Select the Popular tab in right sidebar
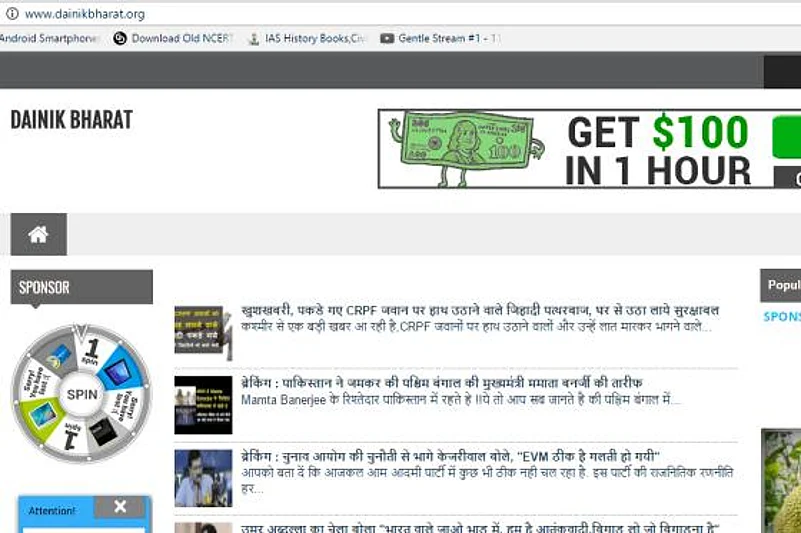This screenshot has height=533, width=801. pos(782,285)
